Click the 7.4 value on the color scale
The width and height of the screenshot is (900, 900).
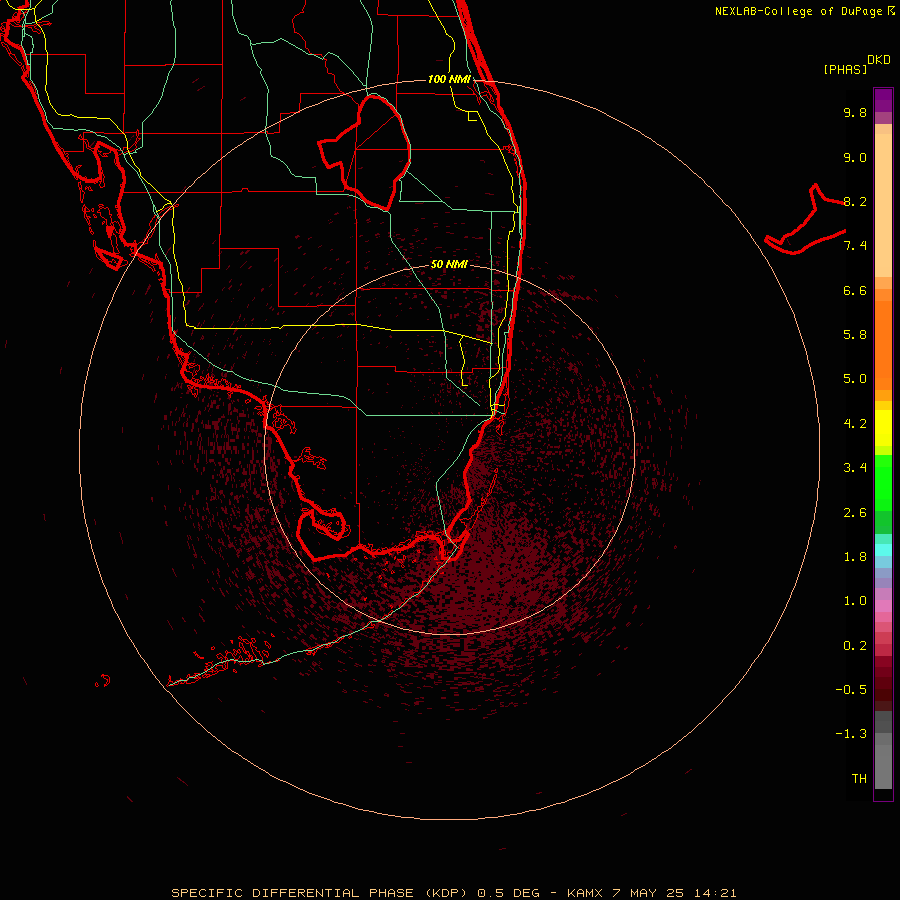(855, 246)
